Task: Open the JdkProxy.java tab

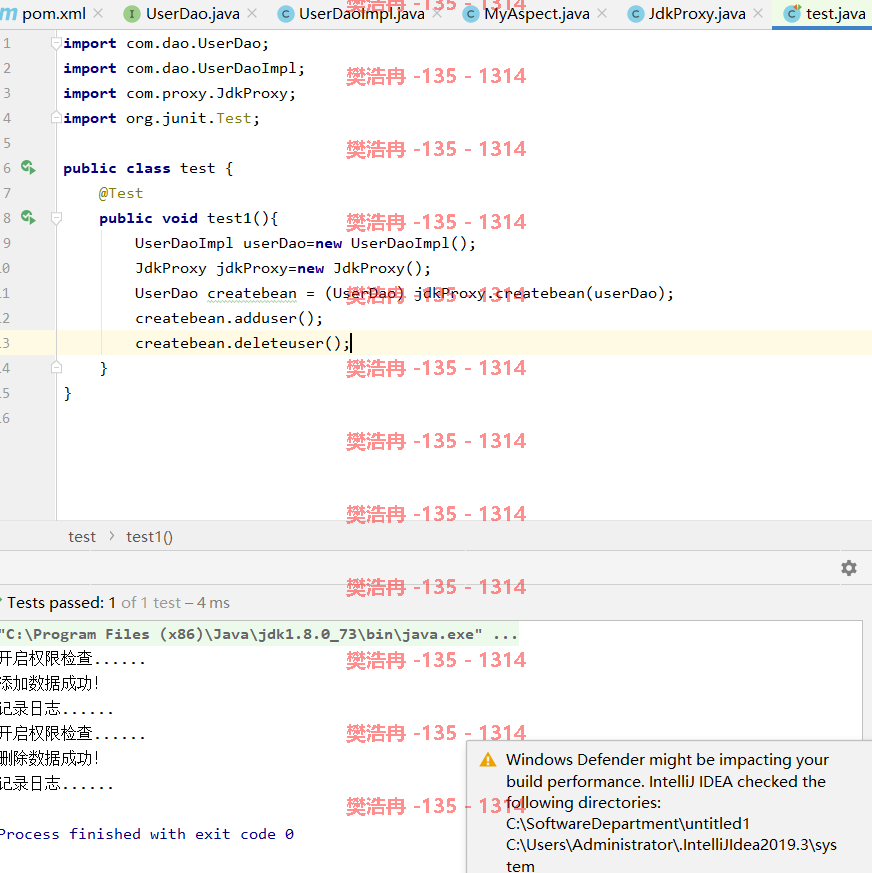Action: click(697, 13)
